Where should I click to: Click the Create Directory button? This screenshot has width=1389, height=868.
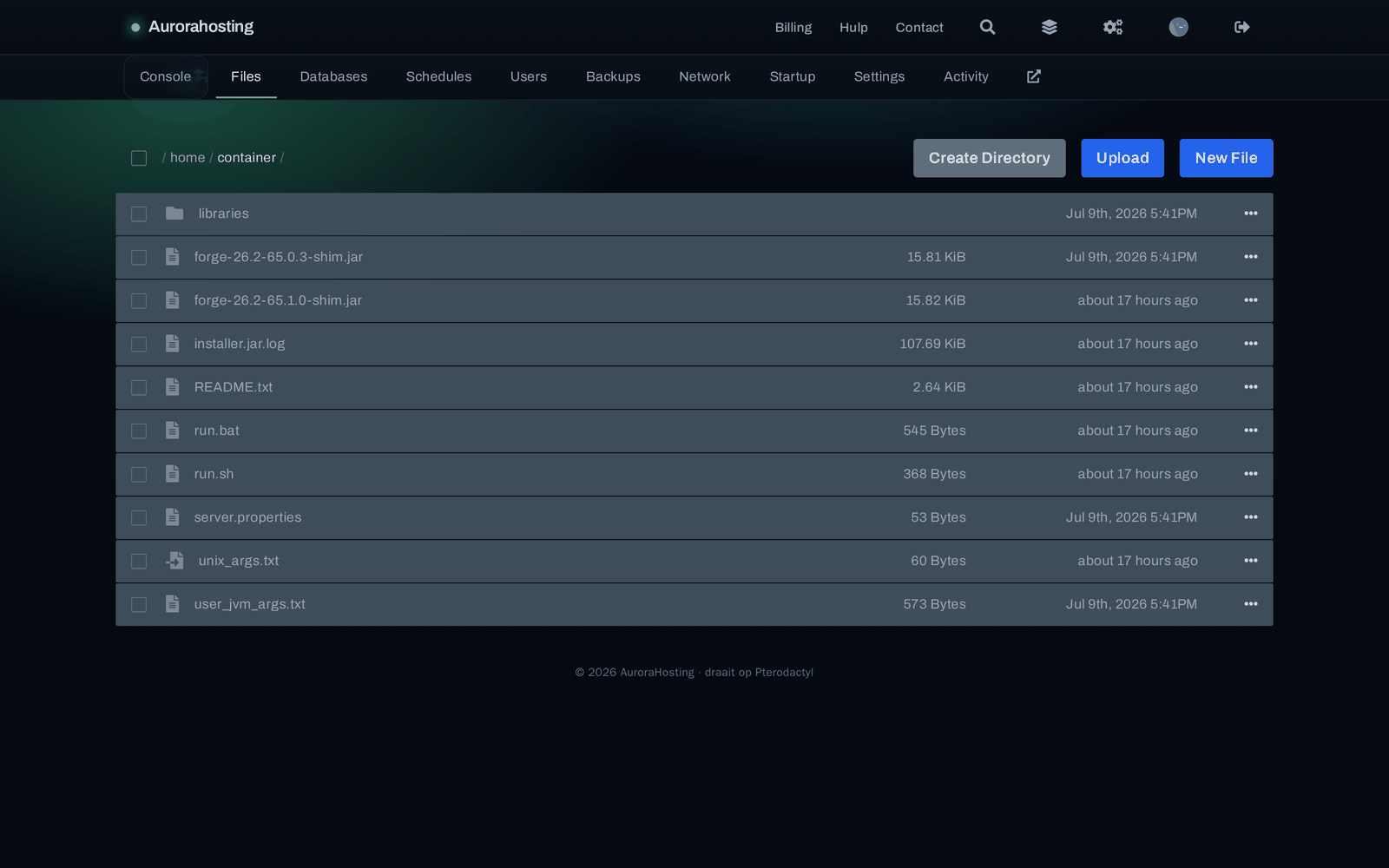[990, 158]
